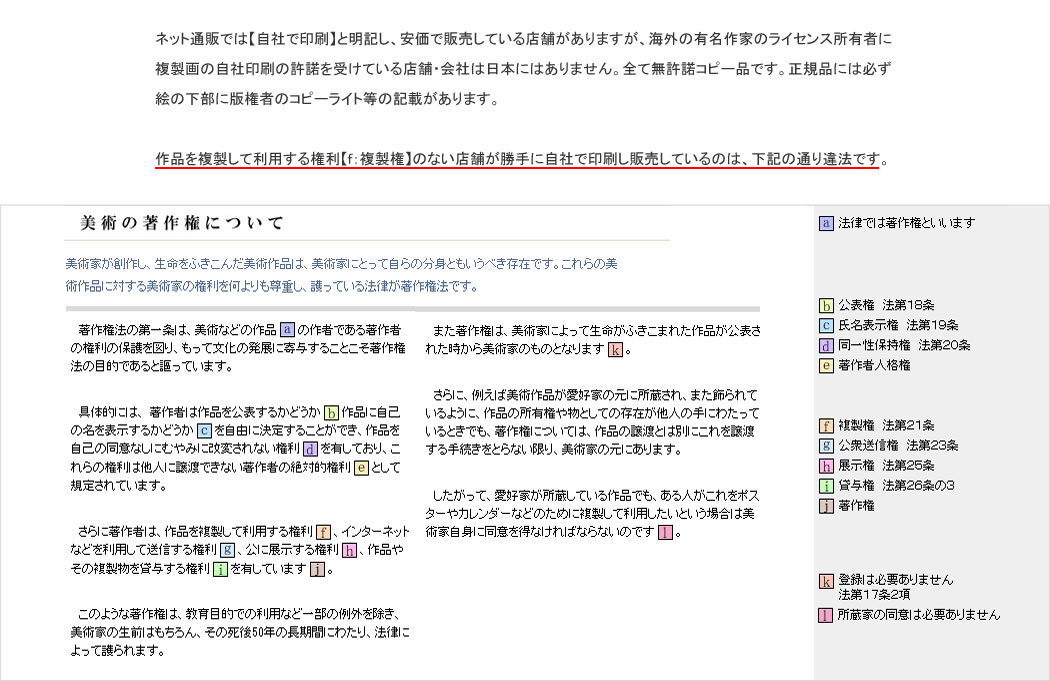This screenshot has width=1050, height=681.
Task: Click inline 'a' marker after 美術などの作品
Action: [287, 329]
